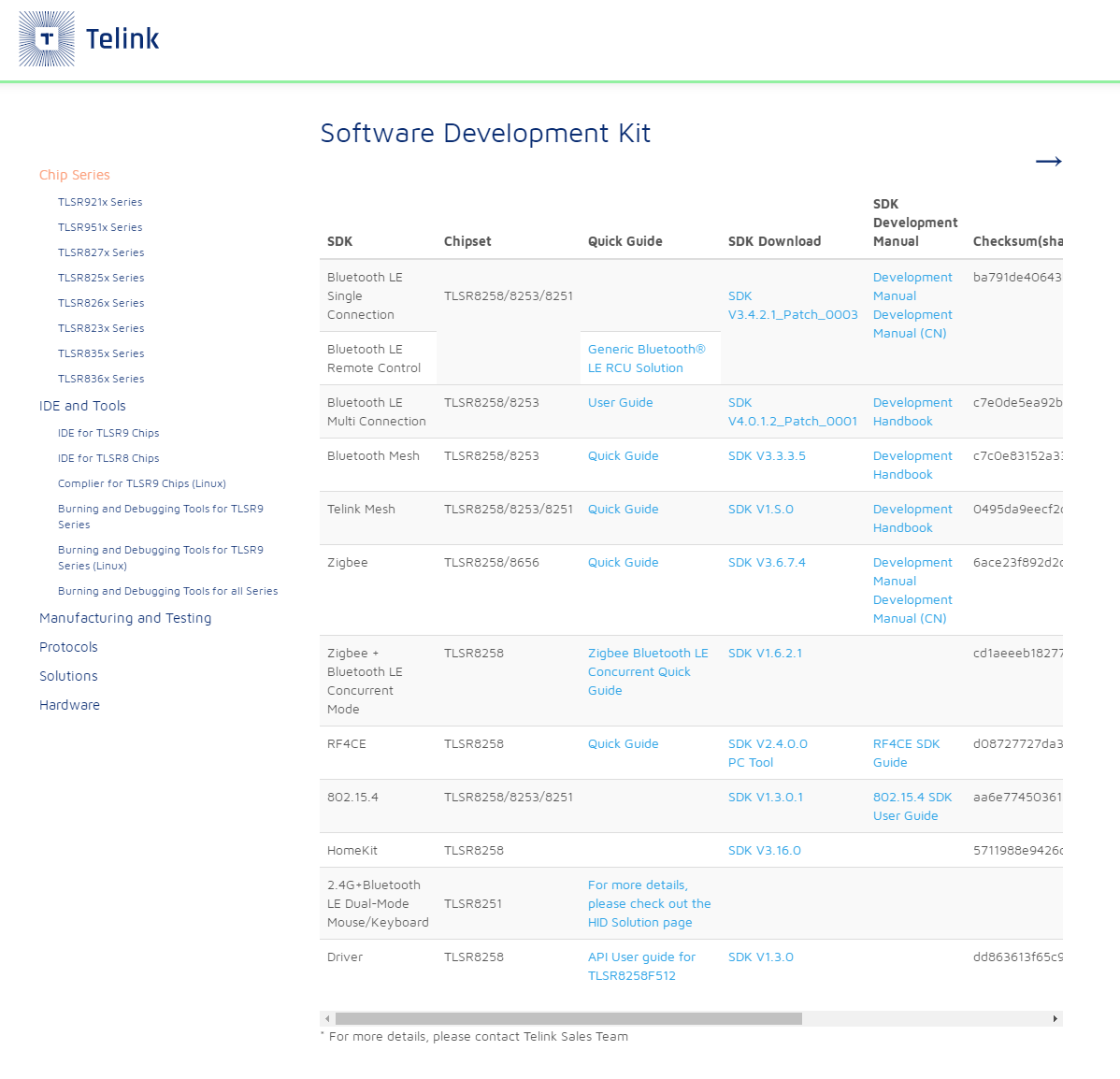This screenshot has height=1079, width=1120.
Task: Download Zigbee SDK V3.6.7.4
Action: pyautogui.click(x=767, y=562)
